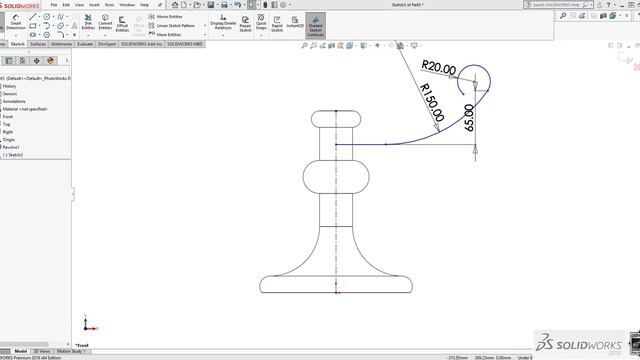Open Quick Snaps options
The image size is (640, 360).
[261, 22]
